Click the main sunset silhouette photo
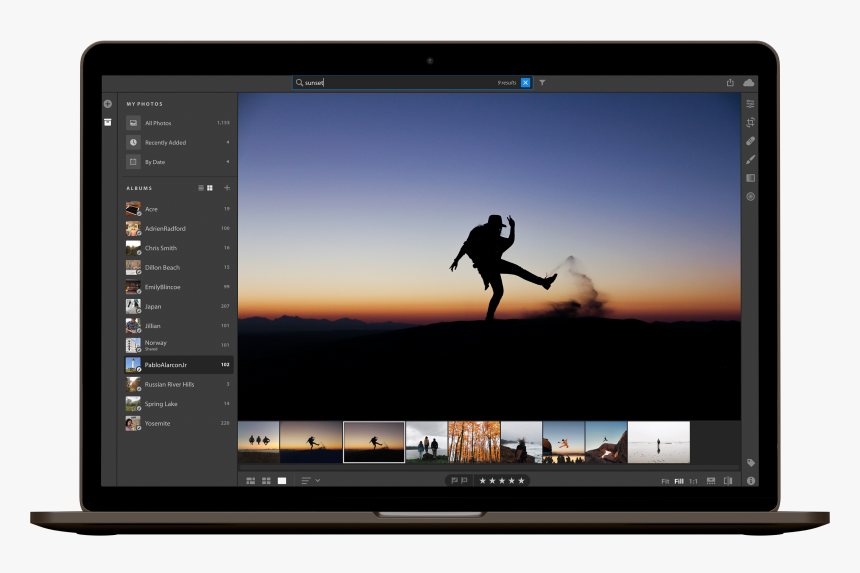 [489, 256]
